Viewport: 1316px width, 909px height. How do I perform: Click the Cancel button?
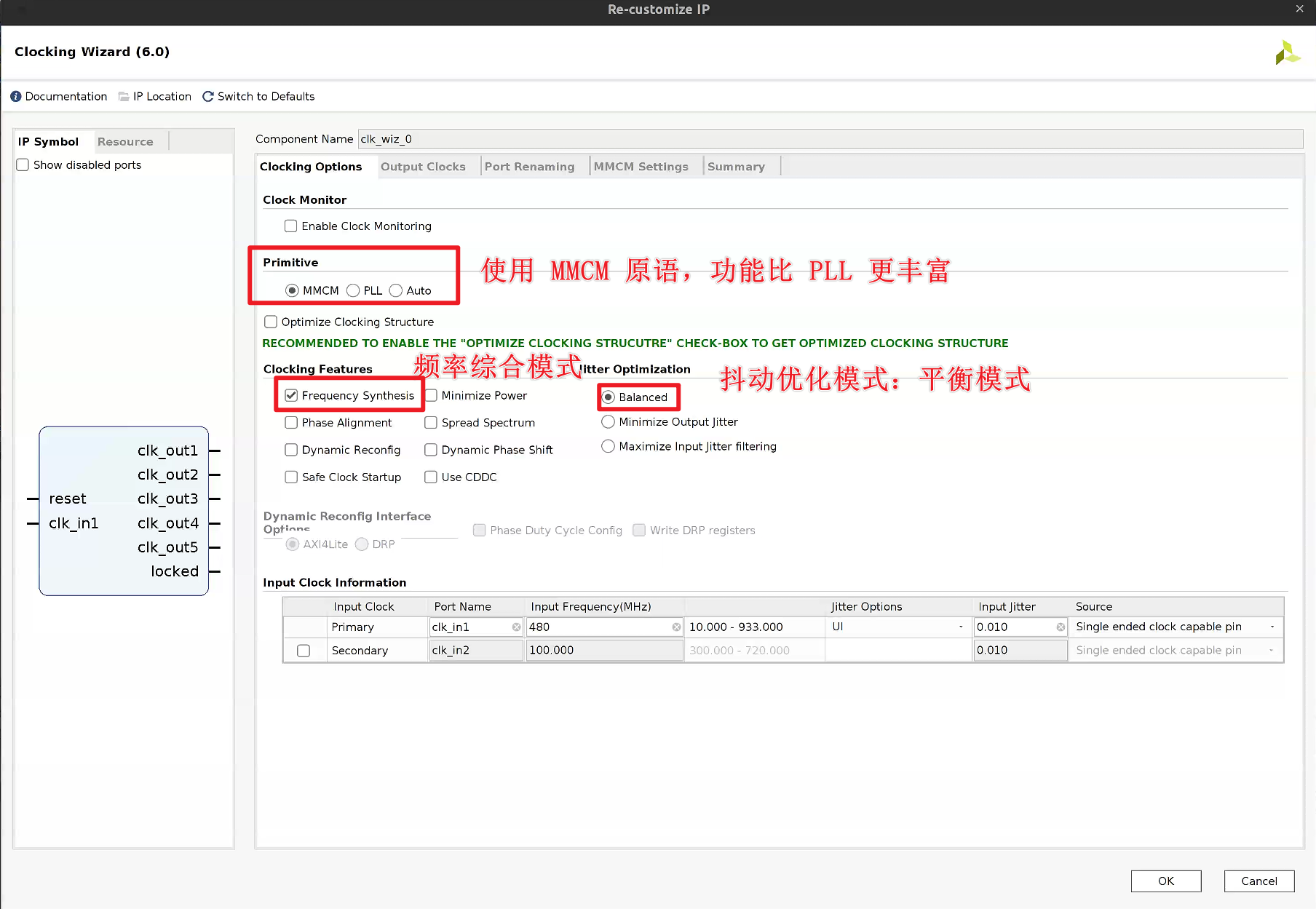pos(1258,881)
